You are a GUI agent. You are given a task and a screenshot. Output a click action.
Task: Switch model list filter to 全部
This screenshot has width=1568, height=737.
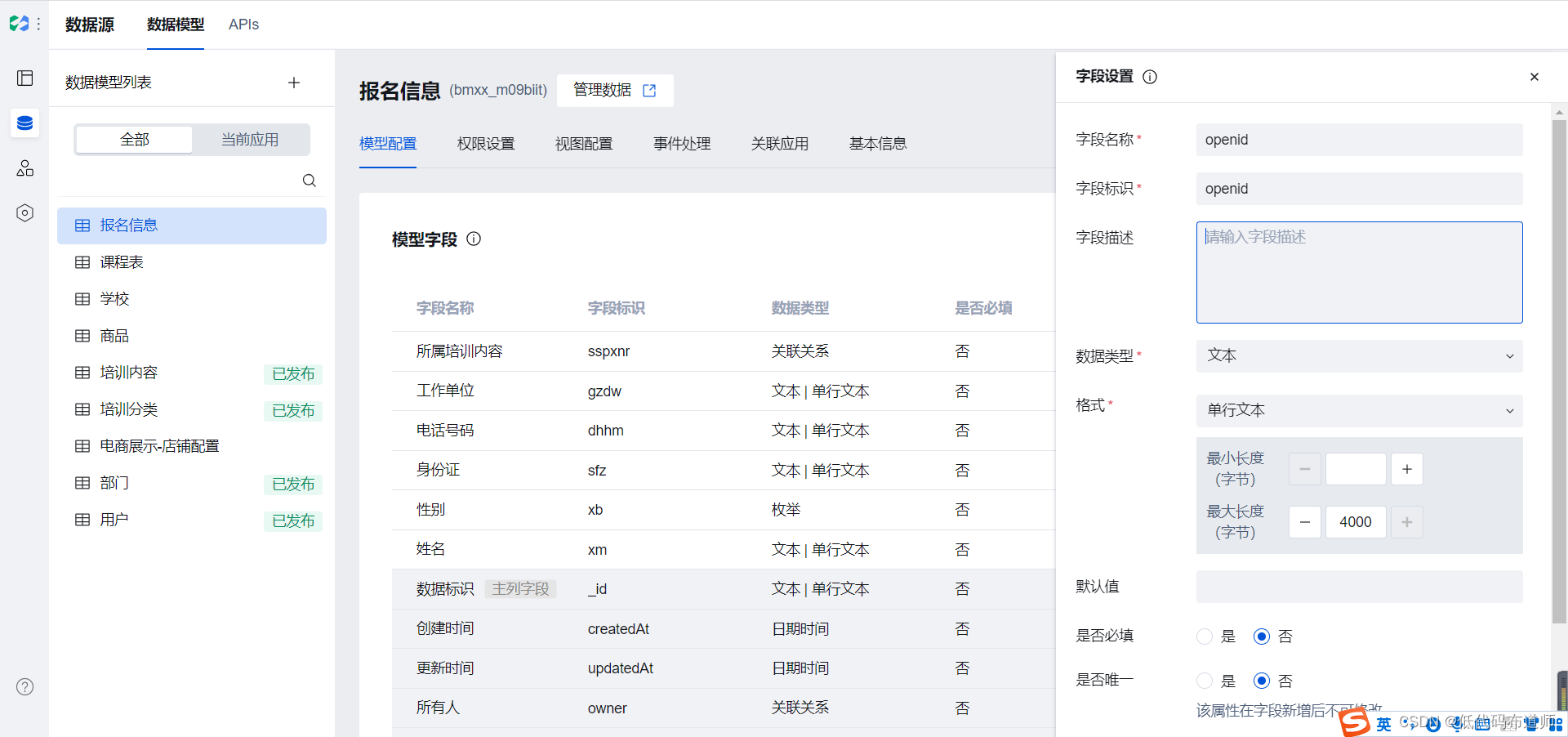134,140
